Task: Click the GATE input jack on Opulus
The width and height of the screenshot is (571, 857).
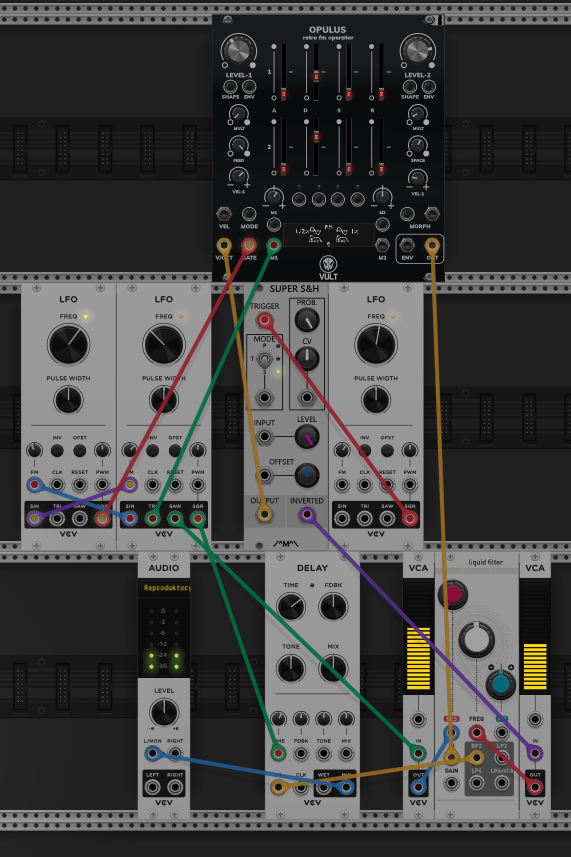Action: coord(249,245)
